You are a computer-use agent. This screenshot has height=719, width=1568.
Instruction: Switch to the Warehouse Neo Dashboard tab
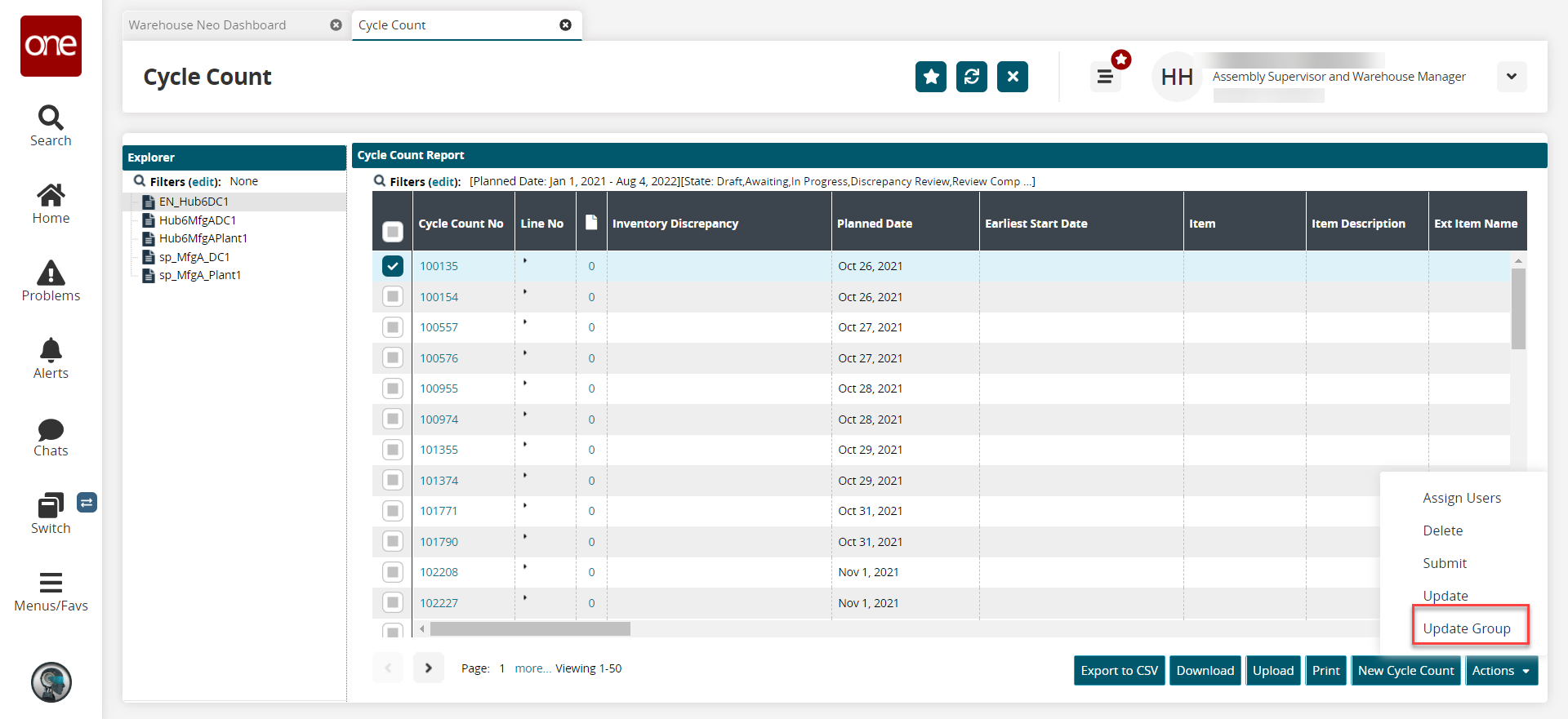207,25
